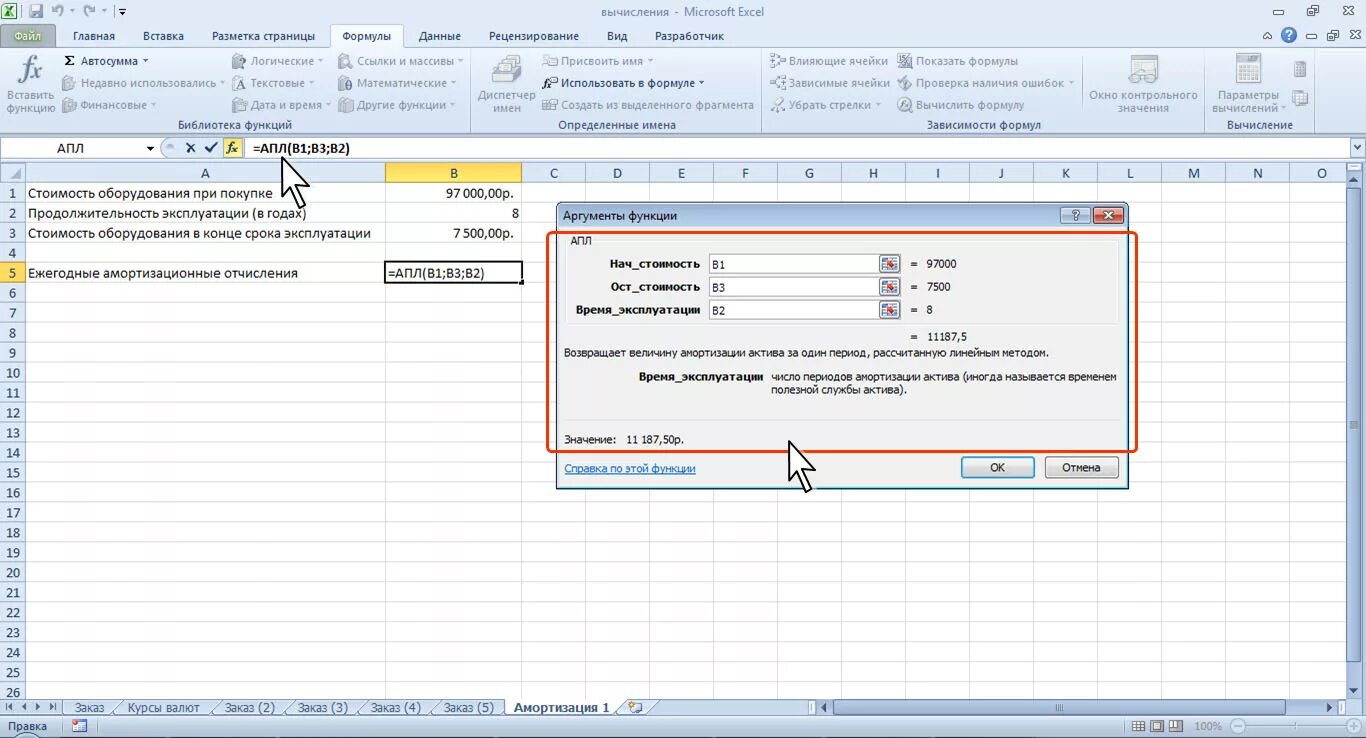1366x738 pixels.
Task: Open Excel Help blue question icon
Action: click(1290, 35)
